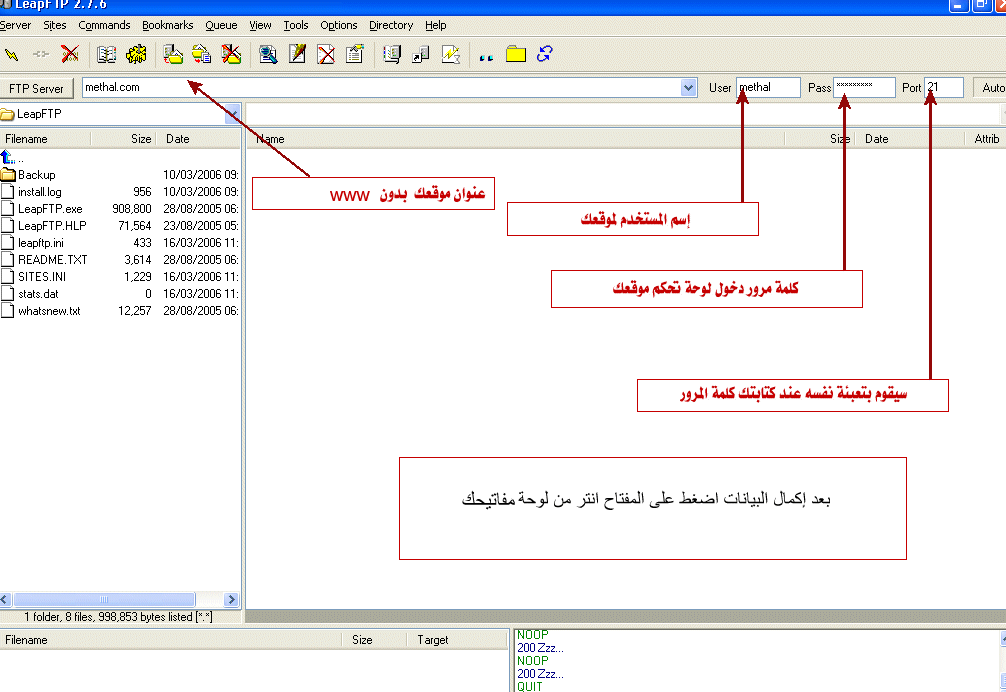Click the new folder yellow icon

(515, 54)
